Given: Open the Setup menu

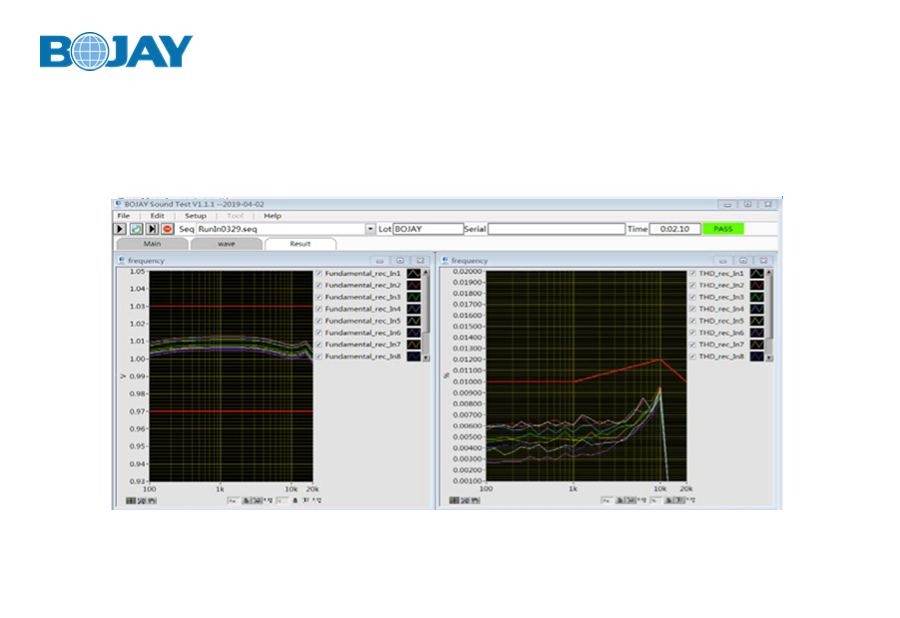Looking at the screenshot, I should coord(195,216).
